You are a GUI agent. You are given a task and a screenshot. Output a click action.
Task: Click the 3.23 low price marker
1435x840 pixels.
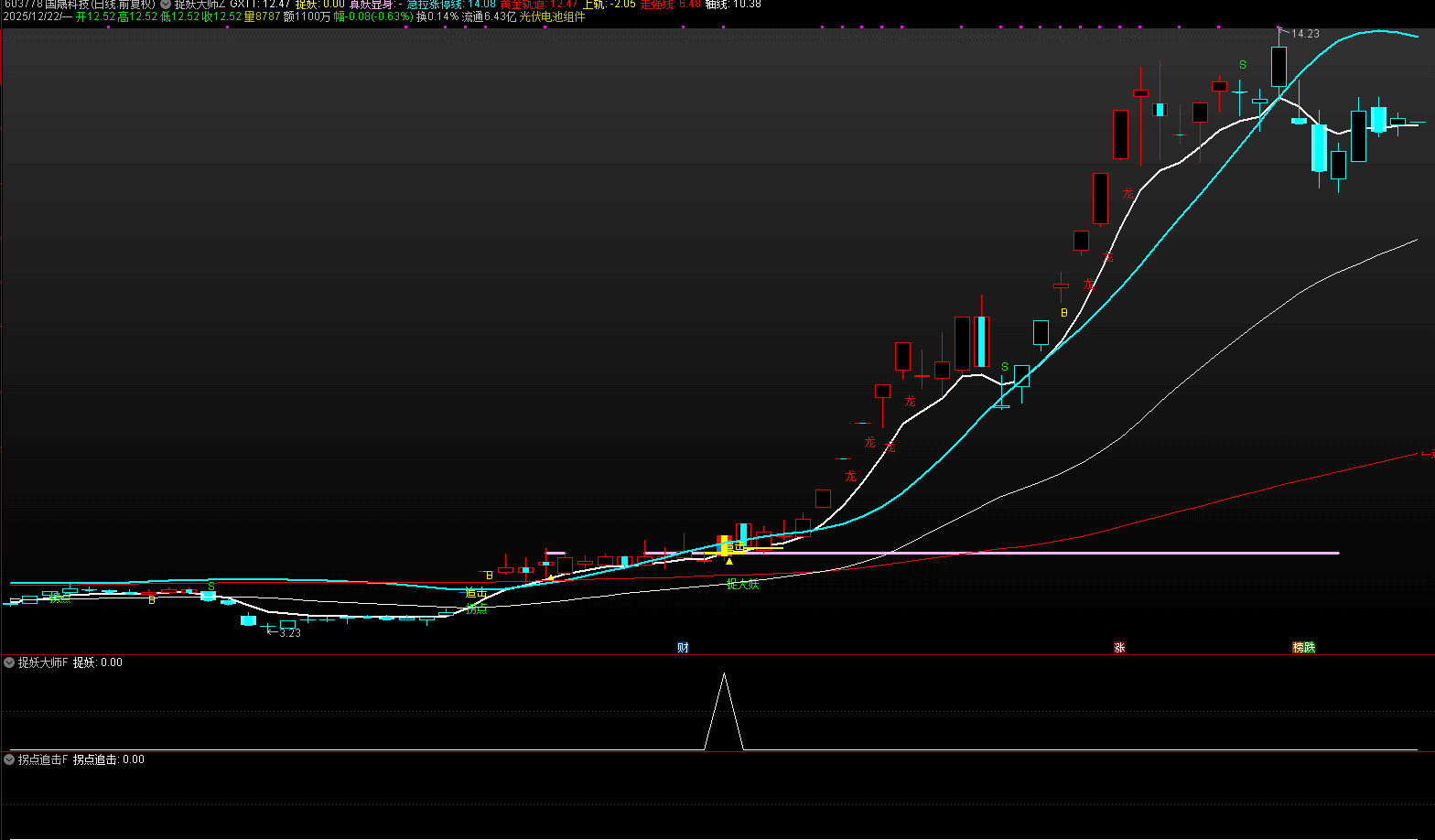[289, 633]
